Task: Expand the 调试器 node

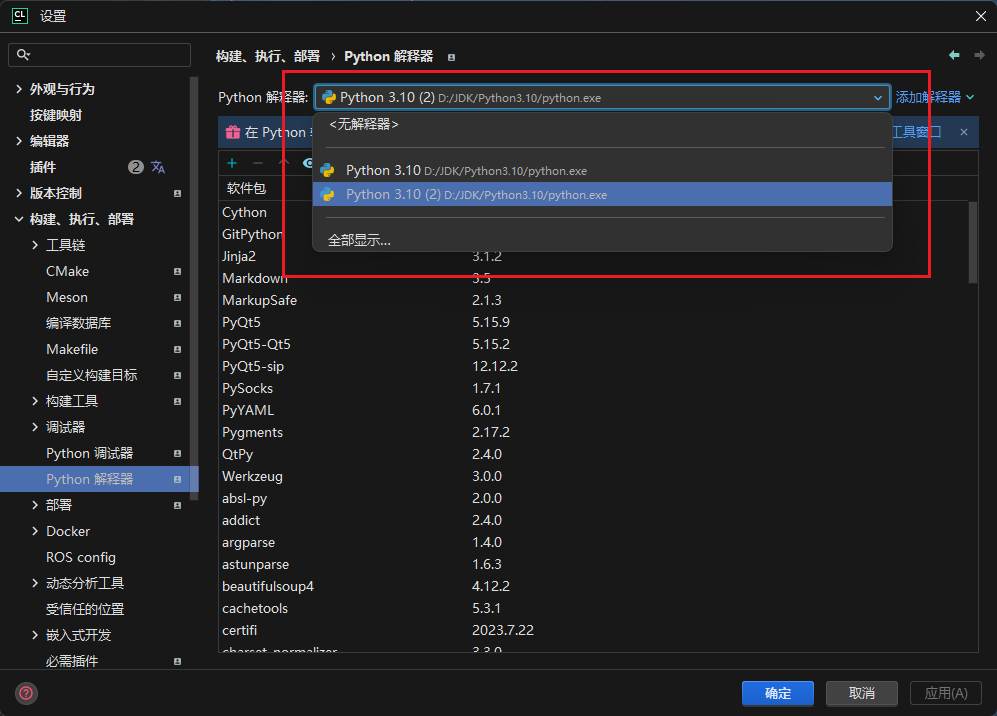Action: pos(35,427)
